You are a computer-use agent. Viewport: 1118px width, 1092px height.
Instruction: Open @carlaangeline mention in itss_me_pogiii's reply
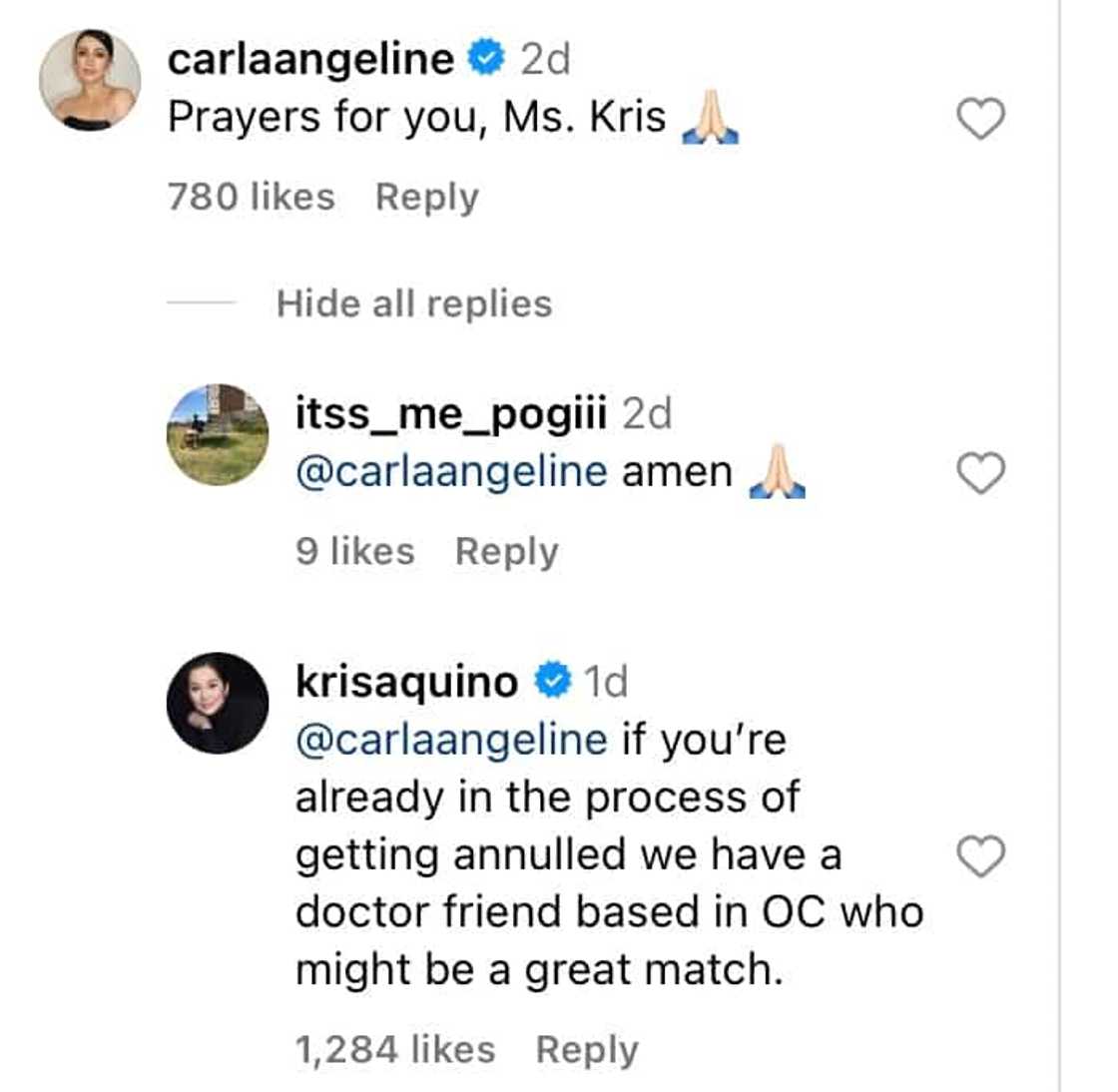pos(450,471)
